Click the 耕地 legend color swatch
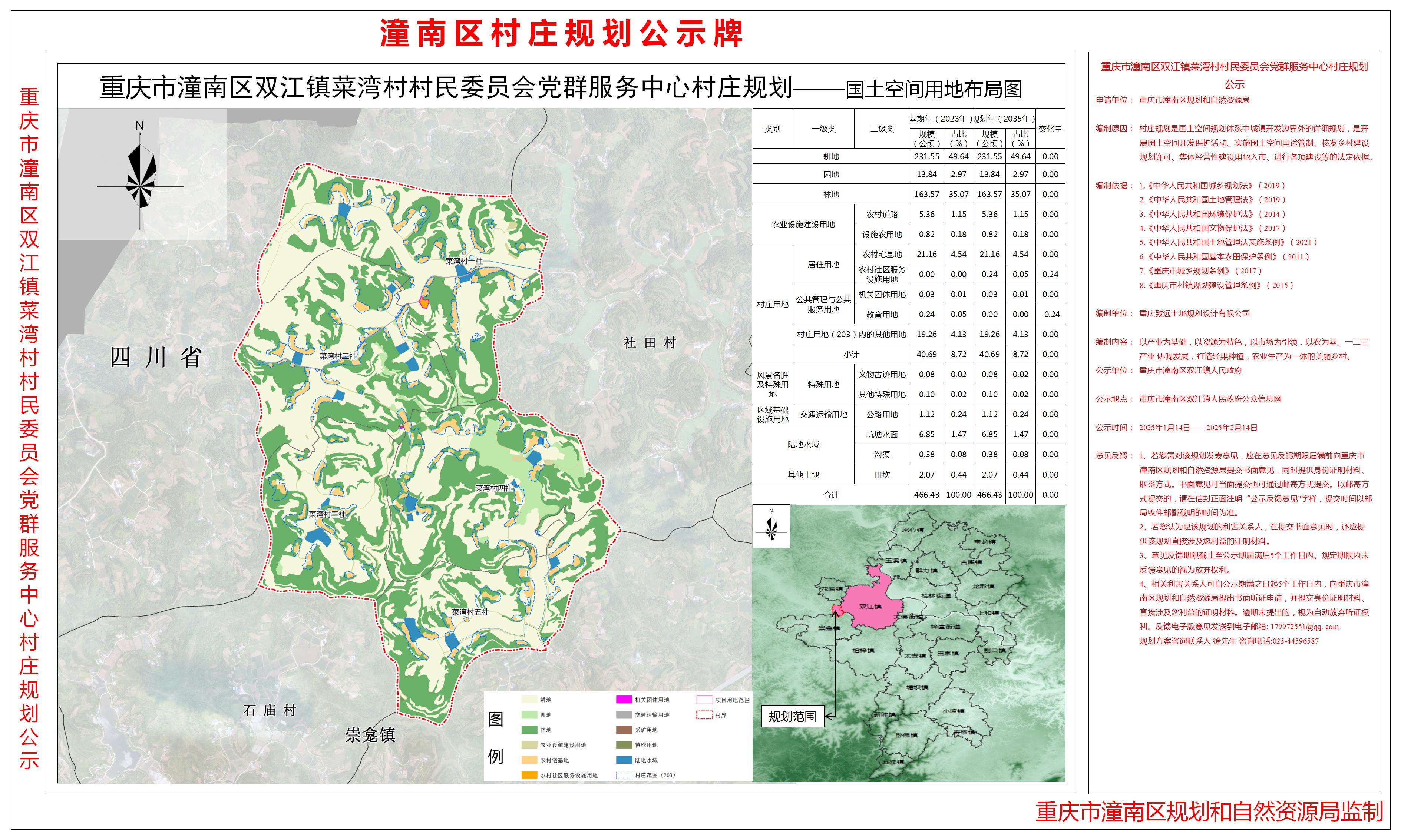The image size is (1401, 840). tap(529, 700)
